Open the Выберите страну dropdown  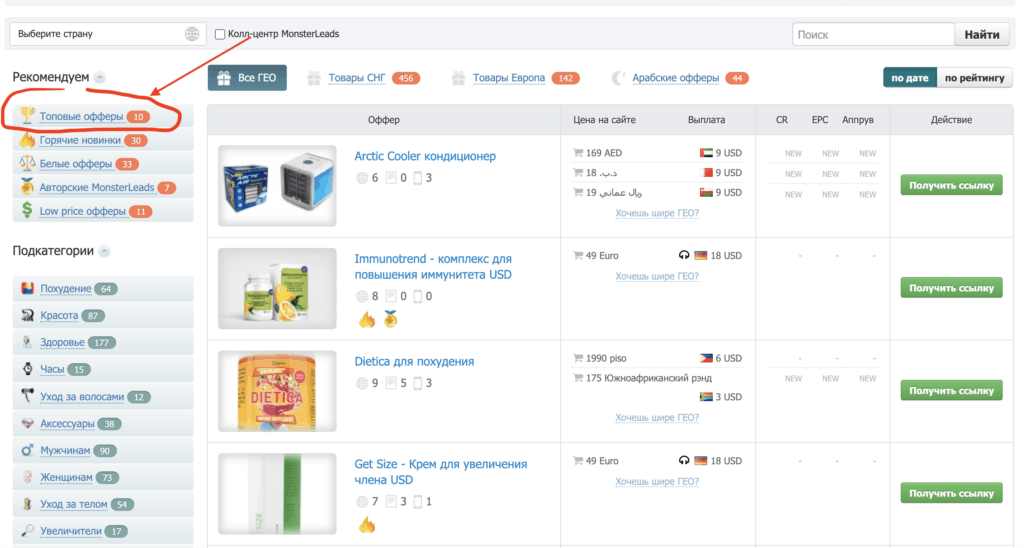pyautogui.click(x=108, y=34)
